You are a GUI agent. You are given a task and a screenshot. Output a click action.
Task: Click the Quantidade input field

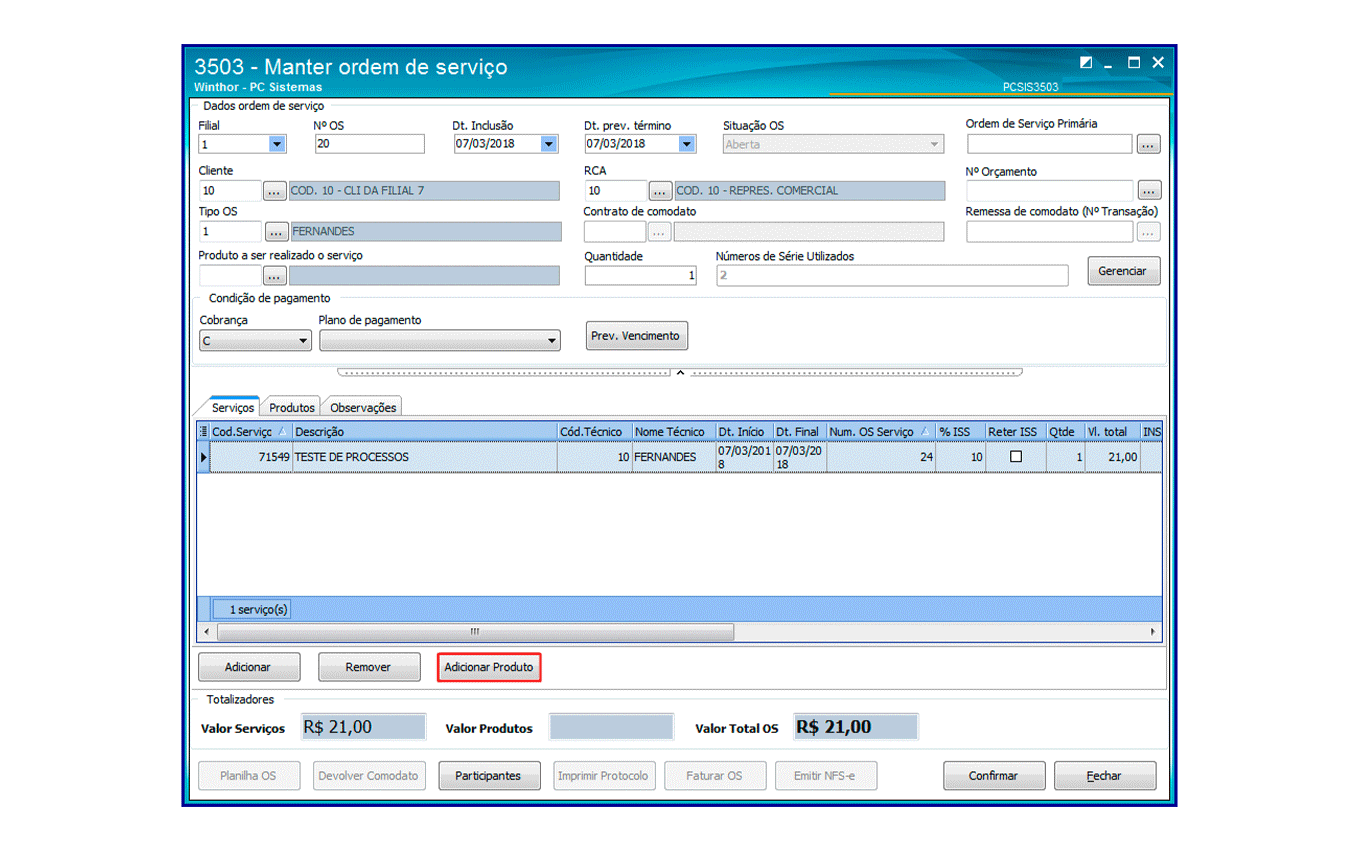click(x=640, y=277)
